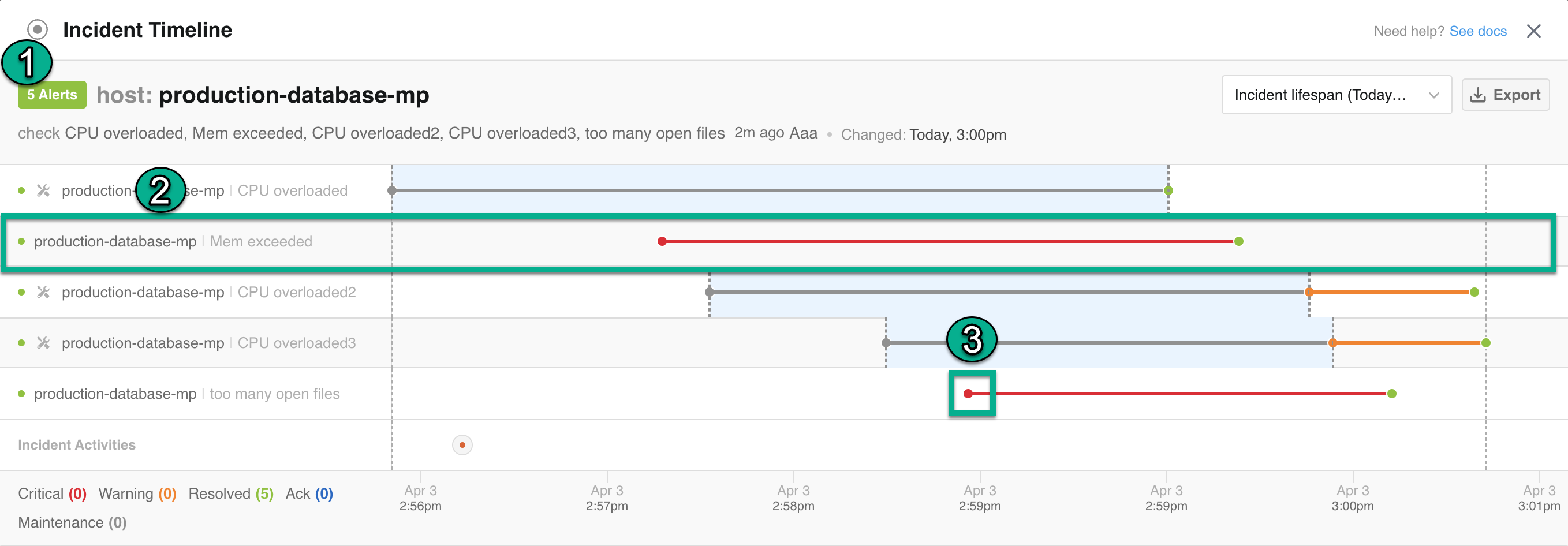
Task: Click the chevron in the Incident lifespan selector
Action: click(x=1433, y=94)
